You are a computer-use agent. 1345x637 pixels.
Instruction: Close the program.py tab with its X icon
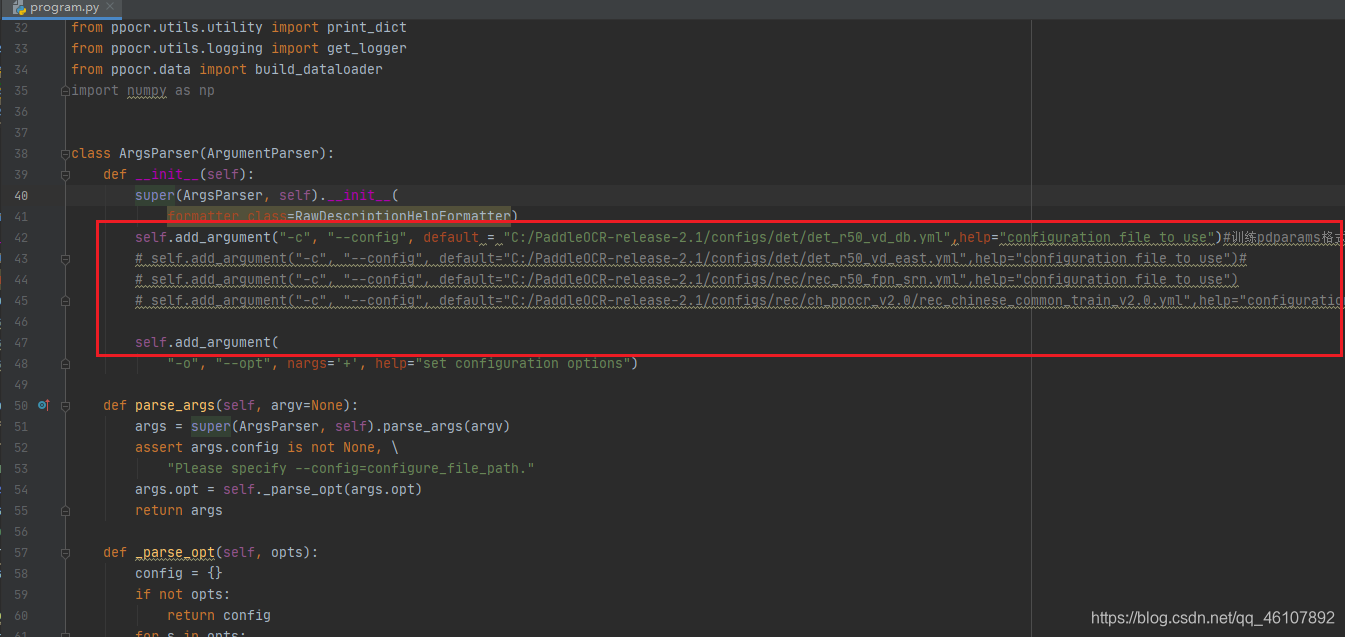tap(109, 6)
